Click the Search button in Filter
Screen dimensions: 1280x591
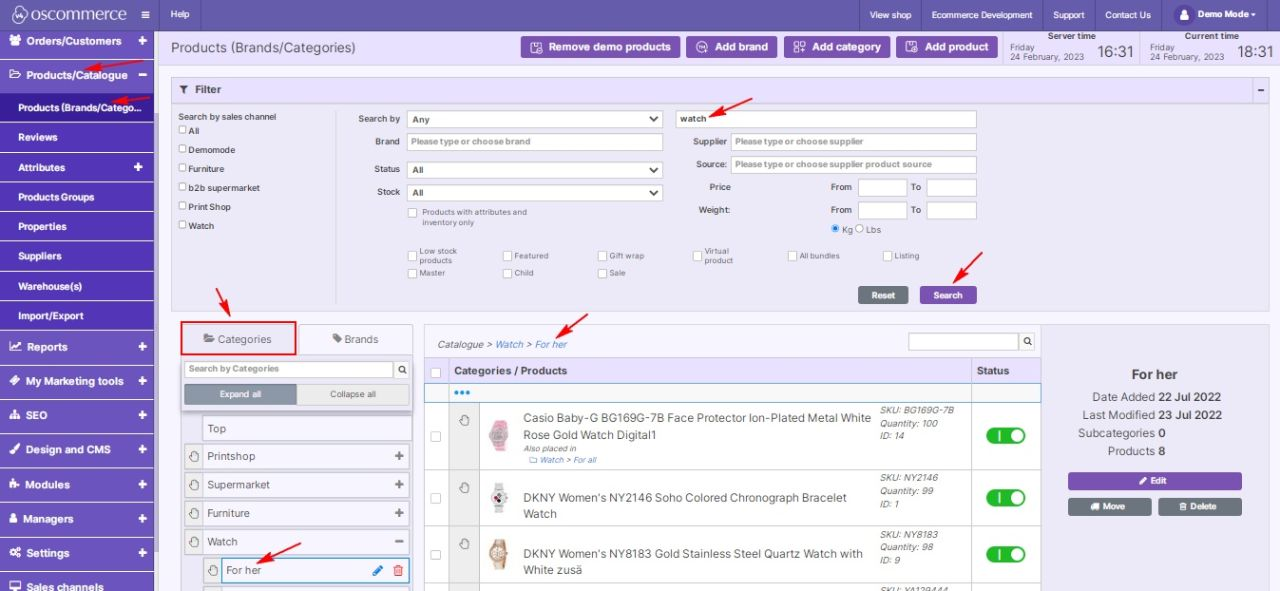[948, 295]
